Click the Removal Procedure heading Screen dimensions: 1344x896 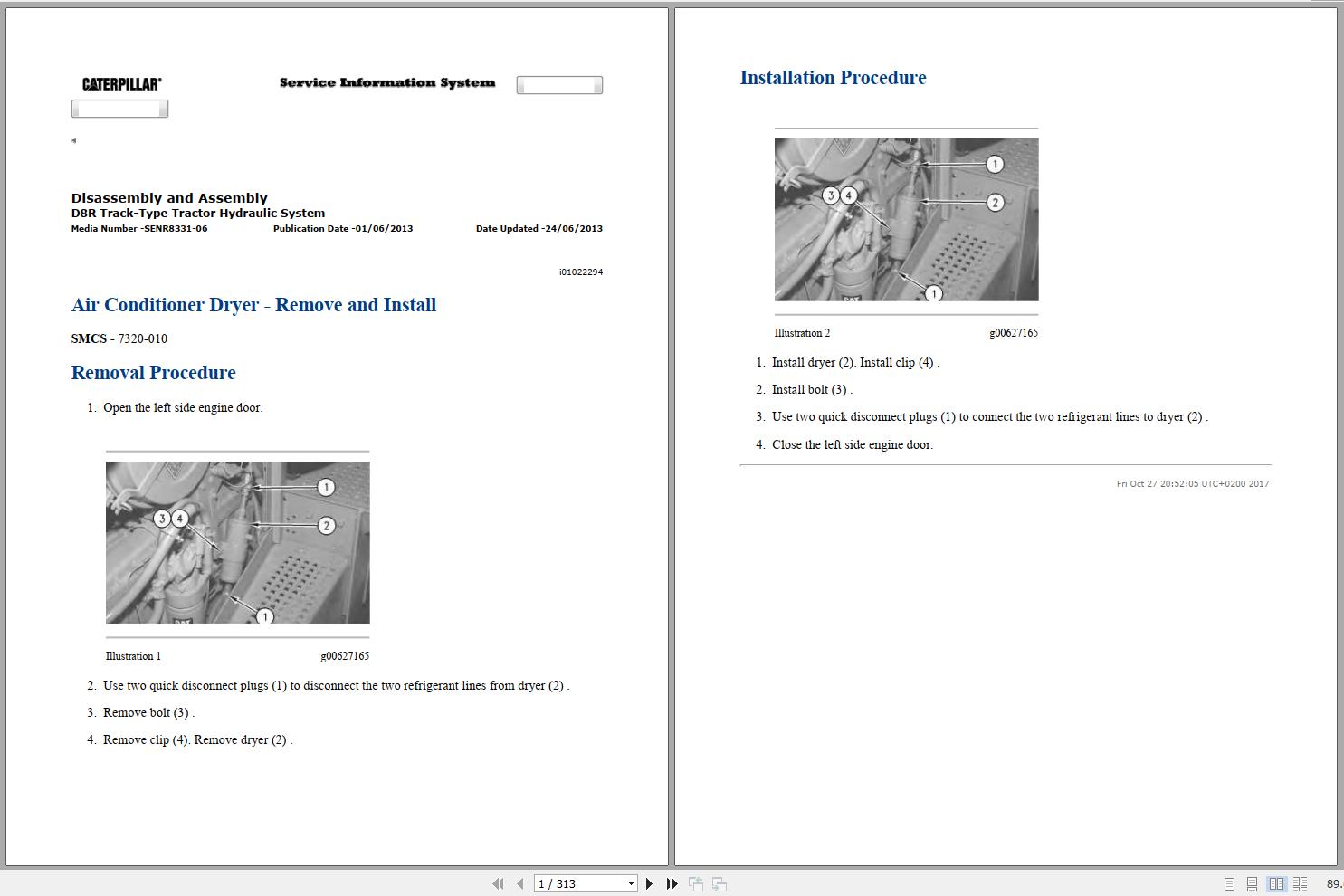click(153, 373)
